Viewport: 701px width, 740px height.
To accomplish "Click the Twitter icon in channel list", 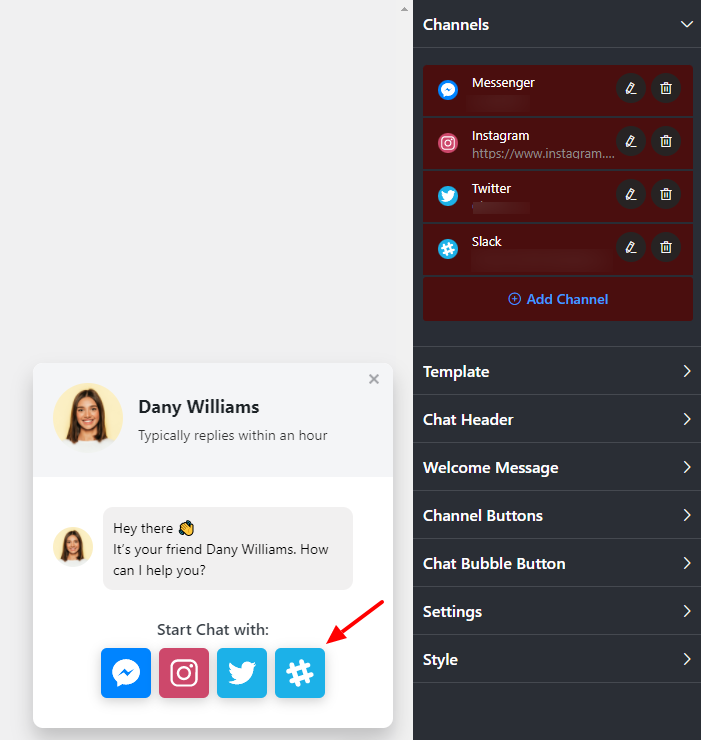I will [x=448, y=195].
